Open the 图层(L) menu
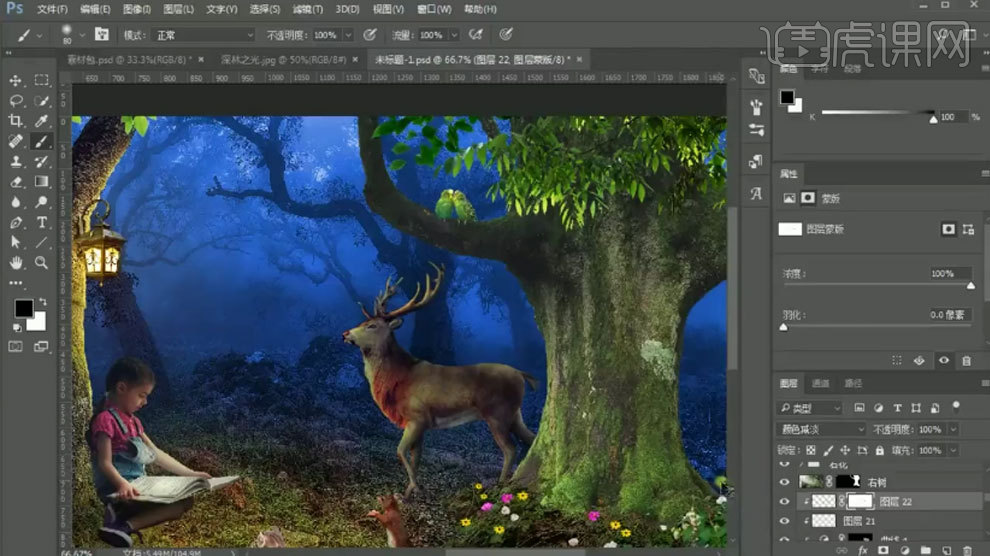 (x=179, y=9)
